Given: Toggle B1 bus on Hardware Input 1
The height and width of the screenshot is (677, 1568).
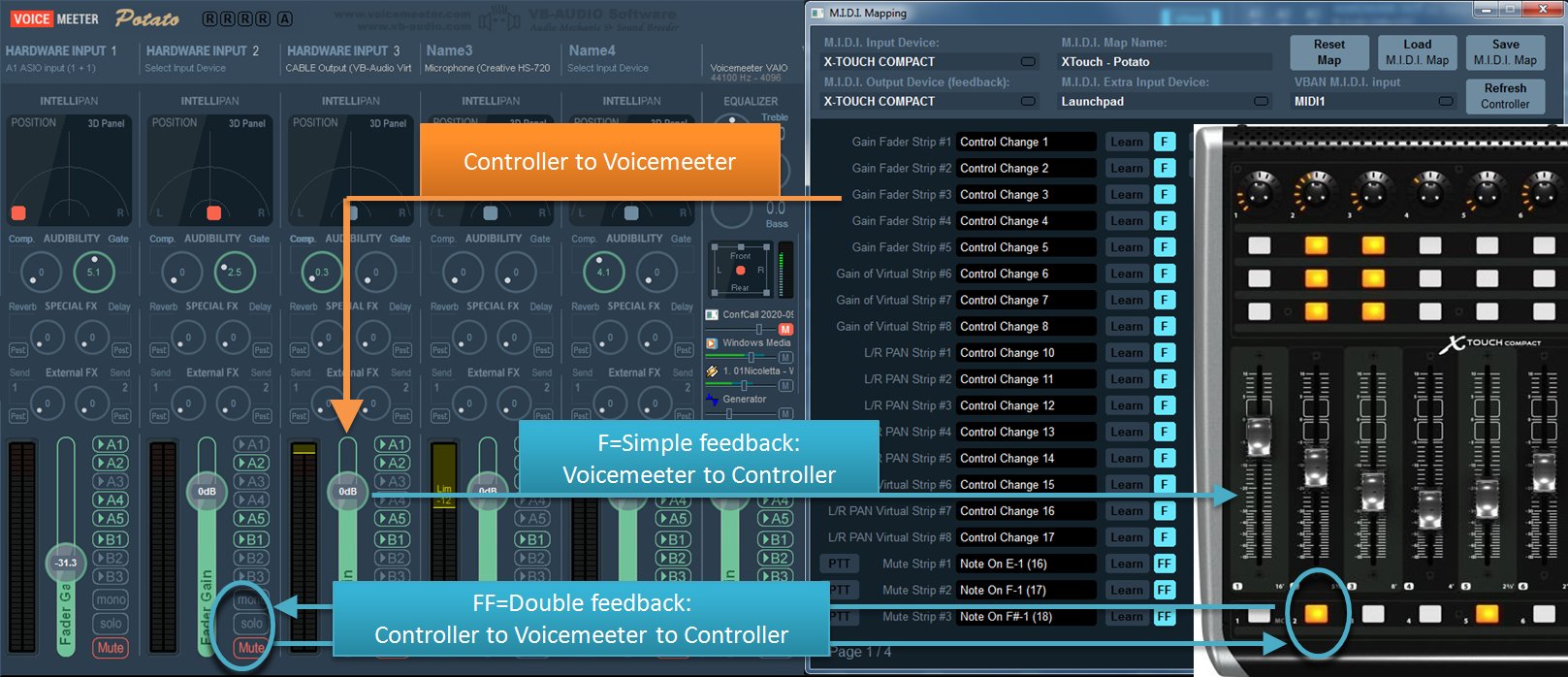Looking at the screenshot, I should [x=111, y=539].
